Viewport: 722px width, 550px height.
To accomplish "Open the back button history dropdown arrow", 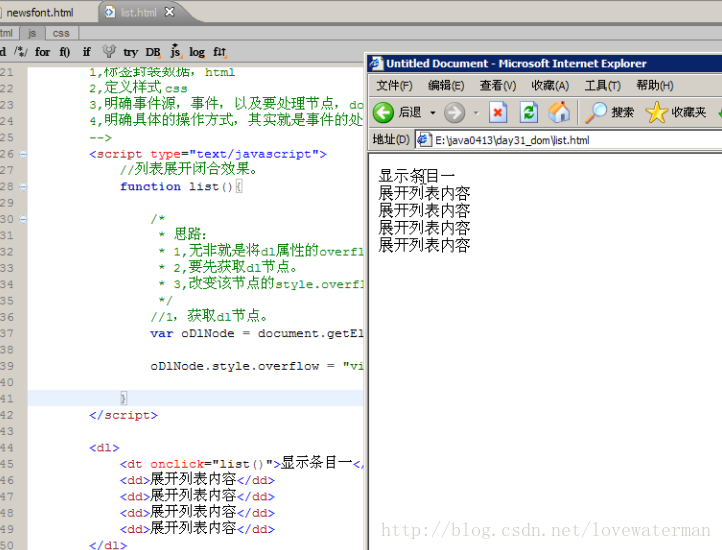I will pyautogui.click(x=433, y=112).
